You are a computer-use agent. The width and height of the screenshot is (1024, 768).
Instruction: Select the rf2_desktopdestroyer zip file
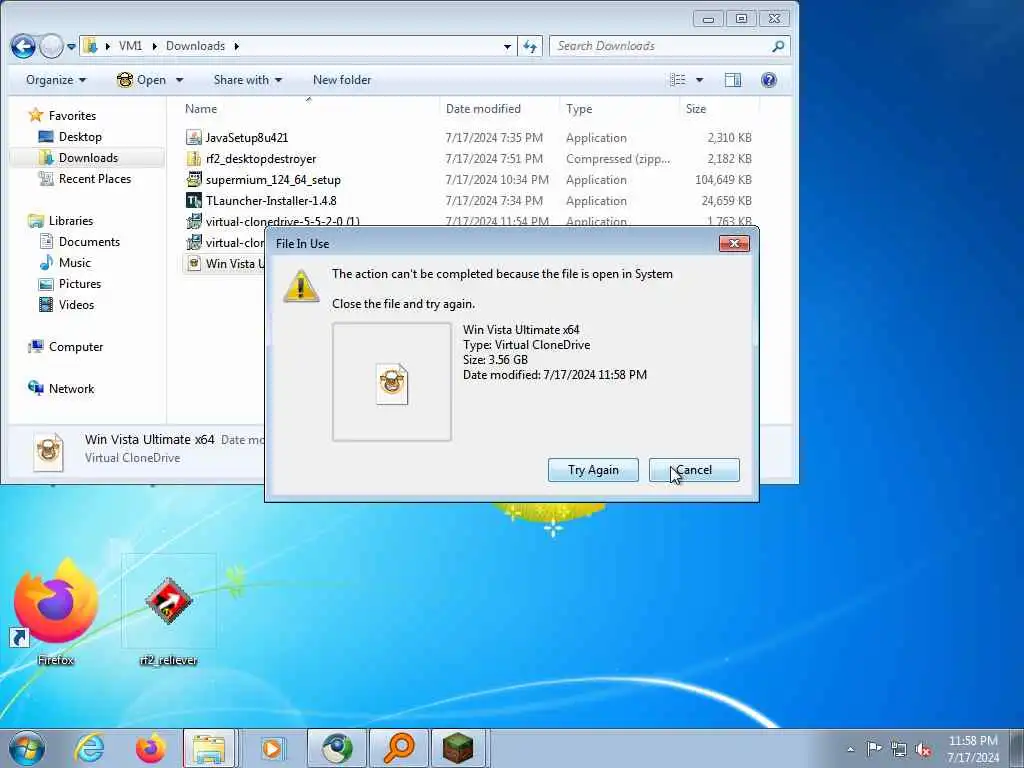(261, 159)
